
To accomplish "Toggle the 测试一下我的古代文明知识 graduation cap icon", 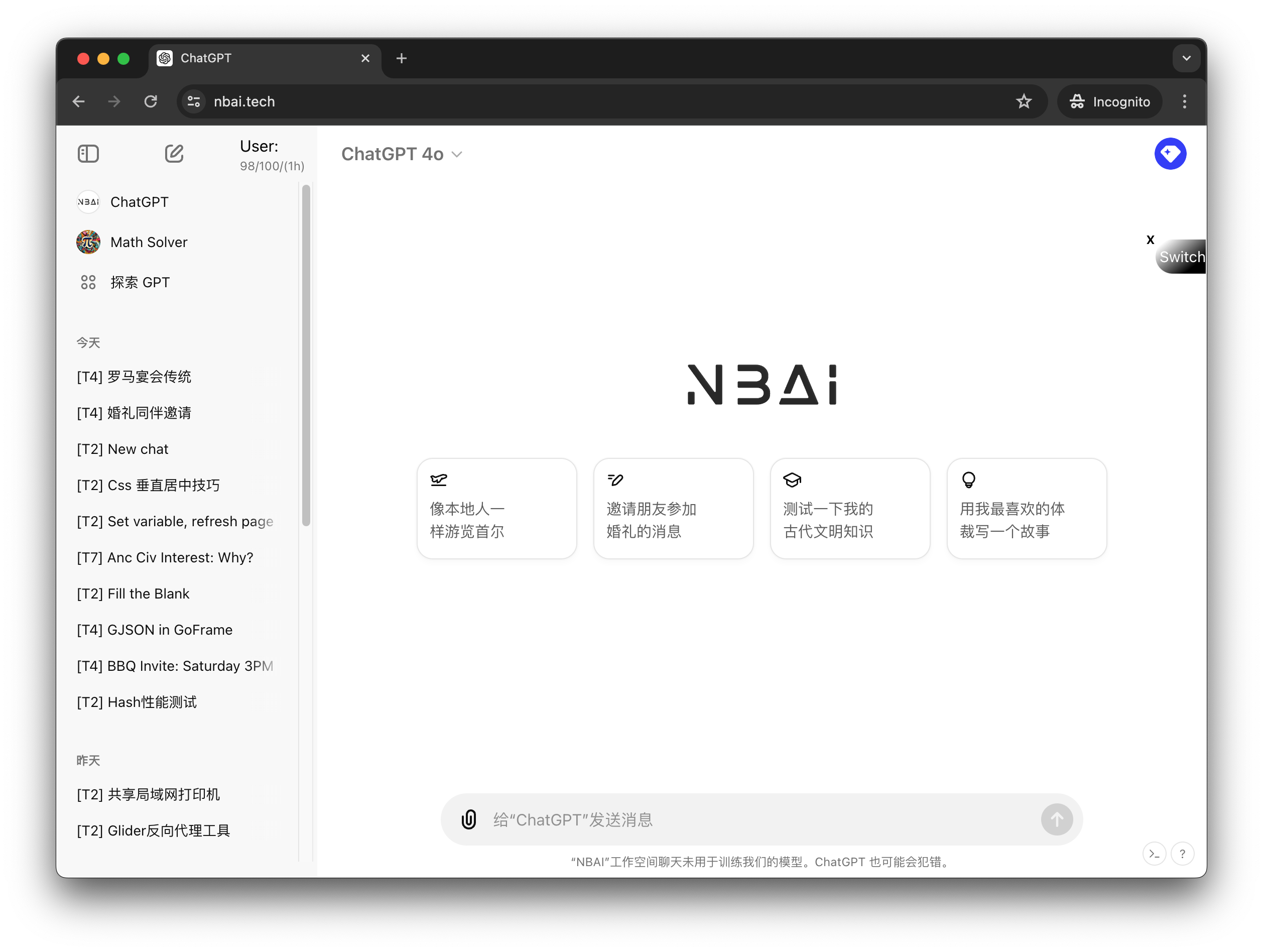I will (792, 478).
